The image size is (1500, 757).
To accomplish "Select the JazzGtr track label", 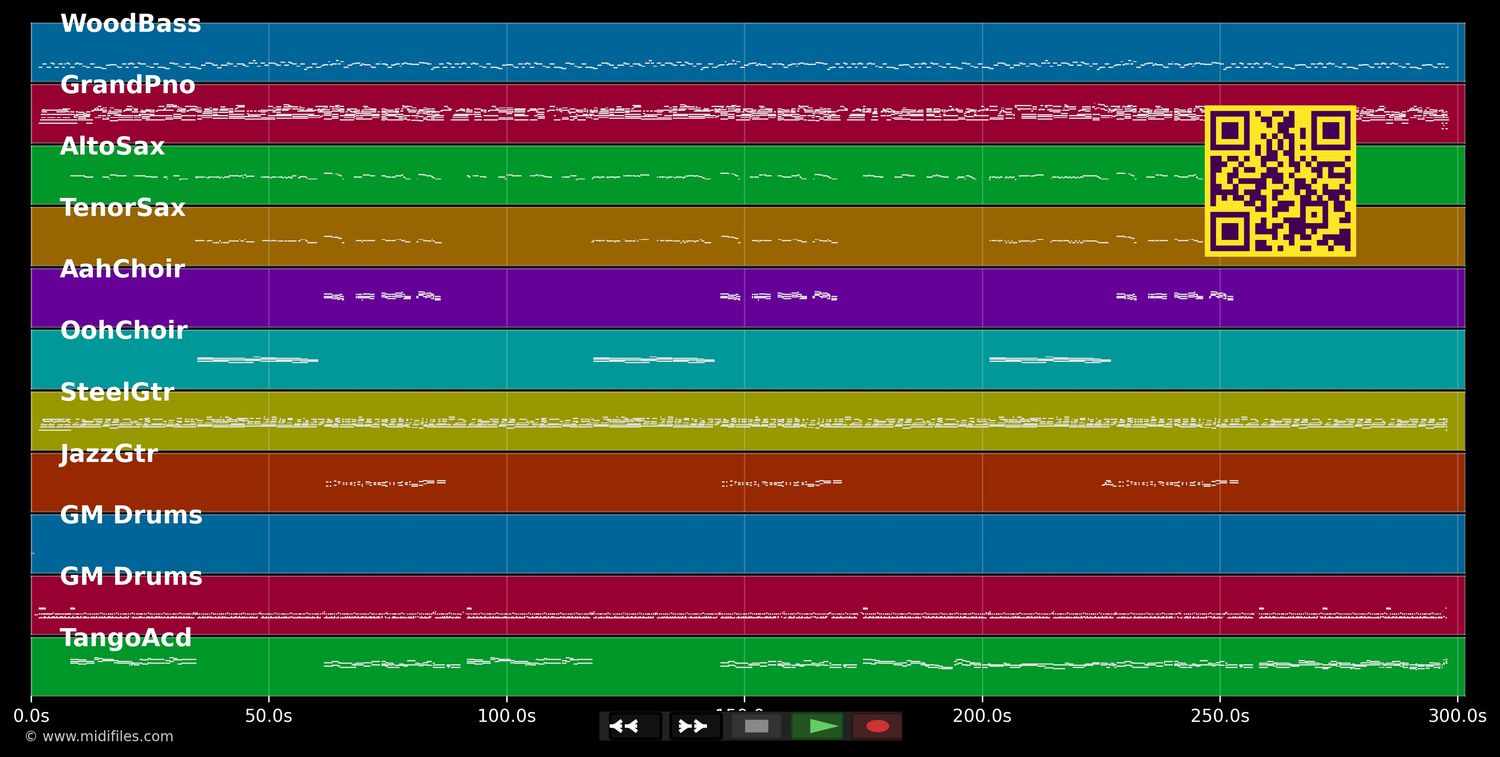I will tap(108, 454).
